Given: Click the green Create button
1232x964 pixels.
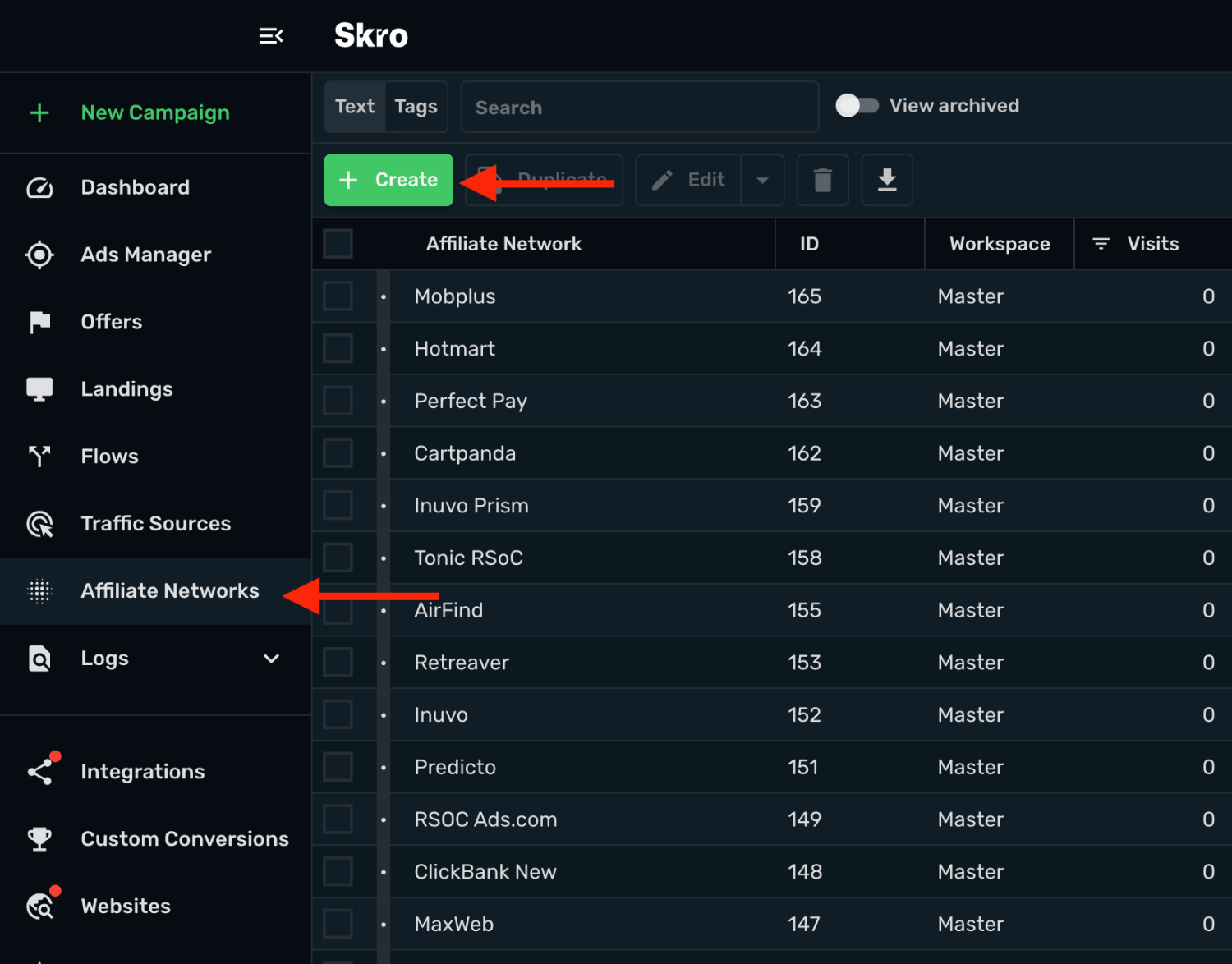Looking at the screenshot, I should [388, 180].
